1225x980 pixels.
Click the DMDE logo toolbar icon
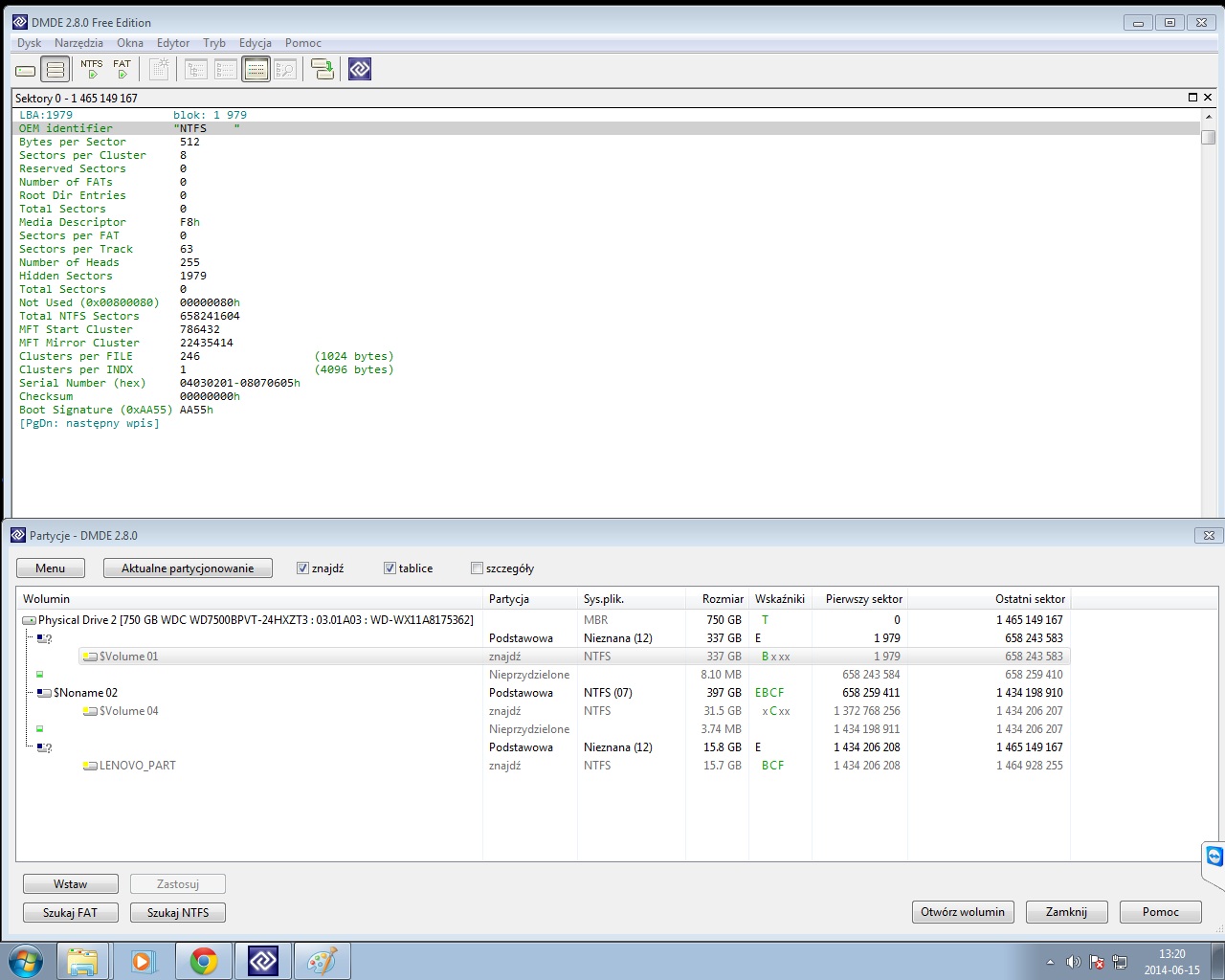[x=360, y=69]
